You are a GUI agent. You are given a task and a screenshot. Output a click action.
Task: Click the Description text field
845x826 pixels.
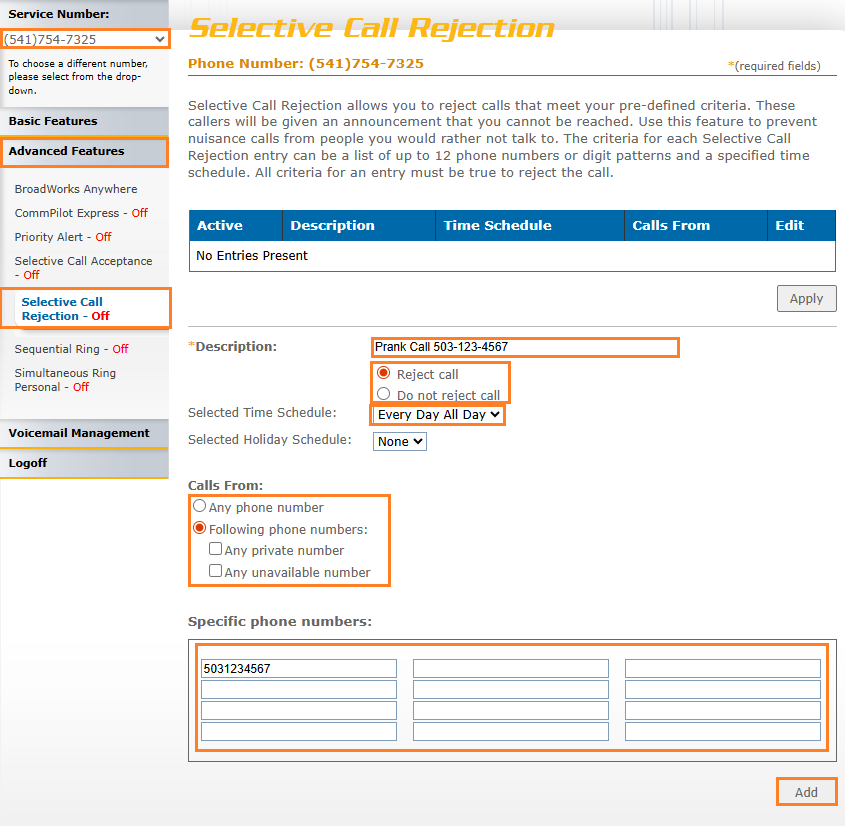pyautogui.click(x=525, y=347)
